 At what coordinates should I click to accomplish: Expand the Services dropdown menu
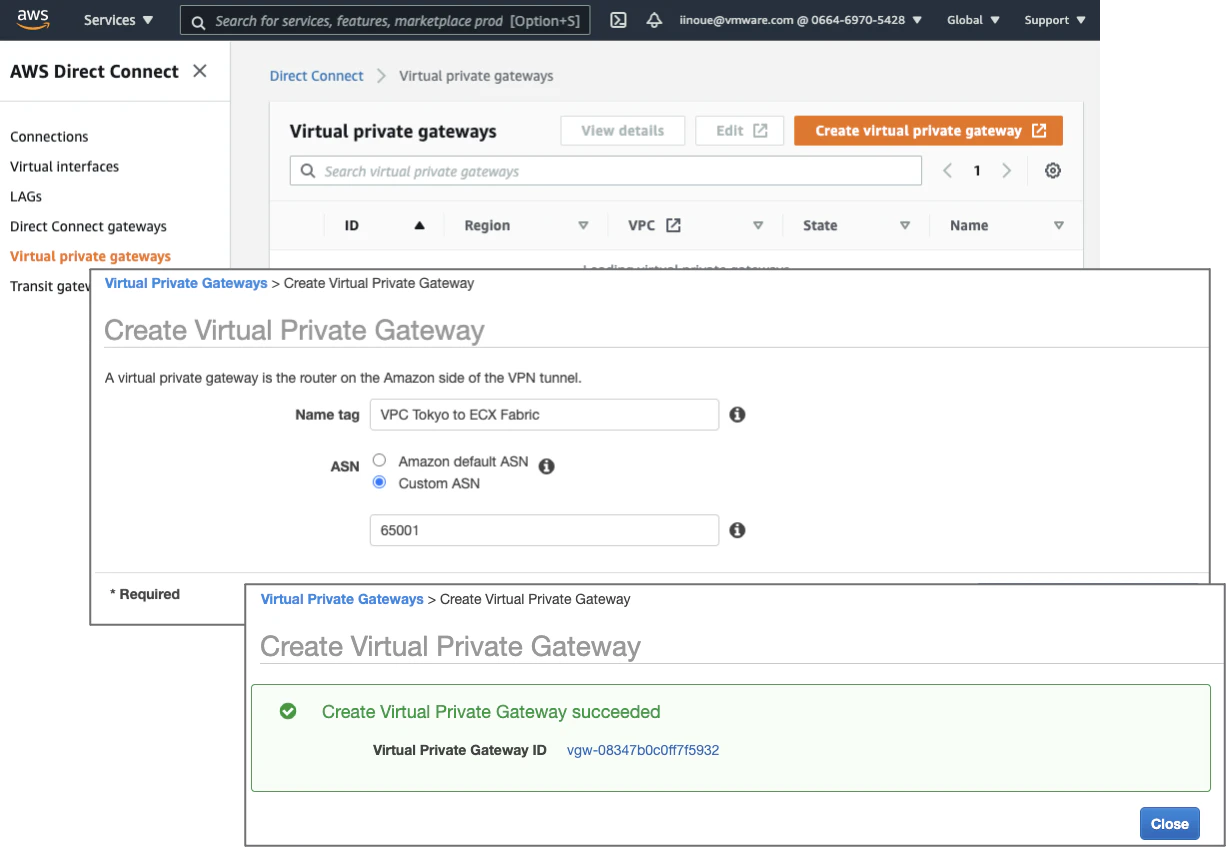(118, 20)
